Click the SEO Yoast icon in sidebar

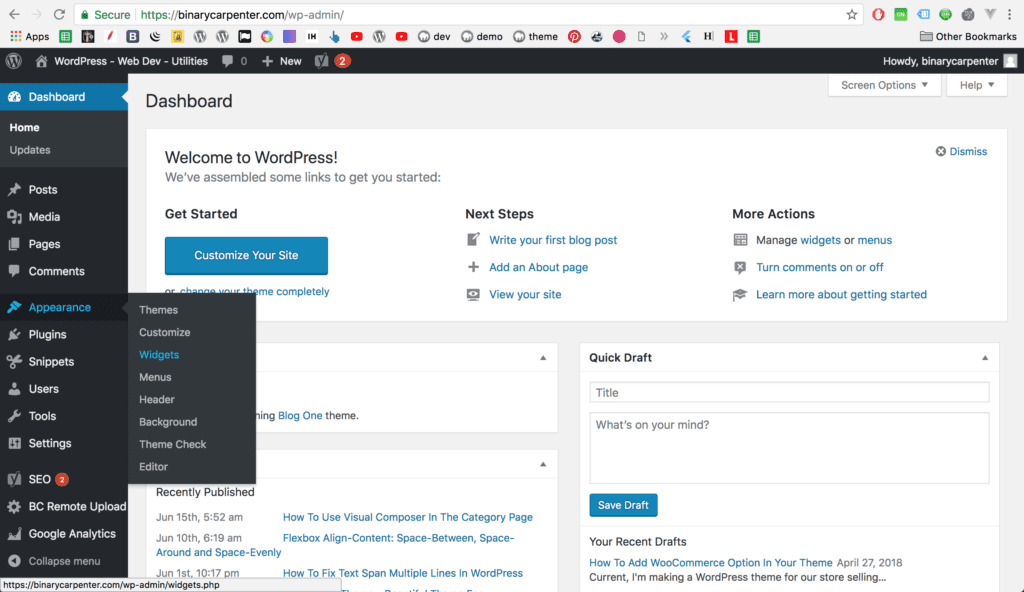pos(14,480)
